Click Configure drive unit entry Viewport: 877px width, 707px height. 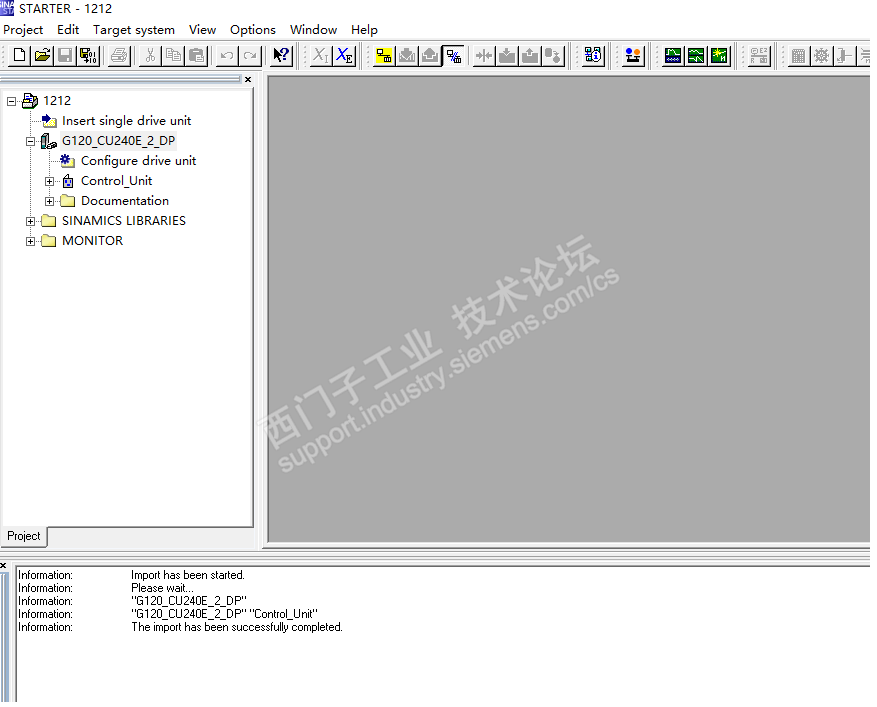point(139,161)
